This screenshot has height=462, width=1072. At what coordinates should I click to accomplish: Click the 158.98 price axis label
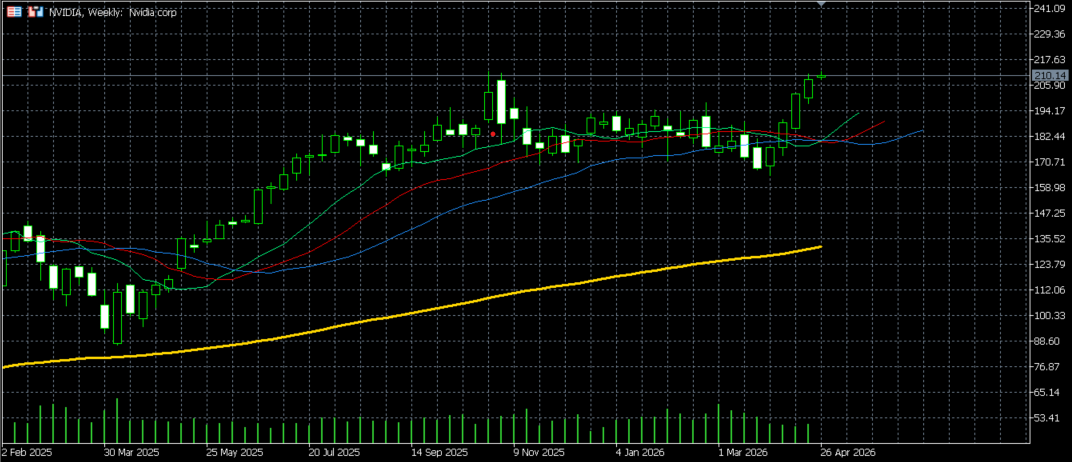[1051, 187]
